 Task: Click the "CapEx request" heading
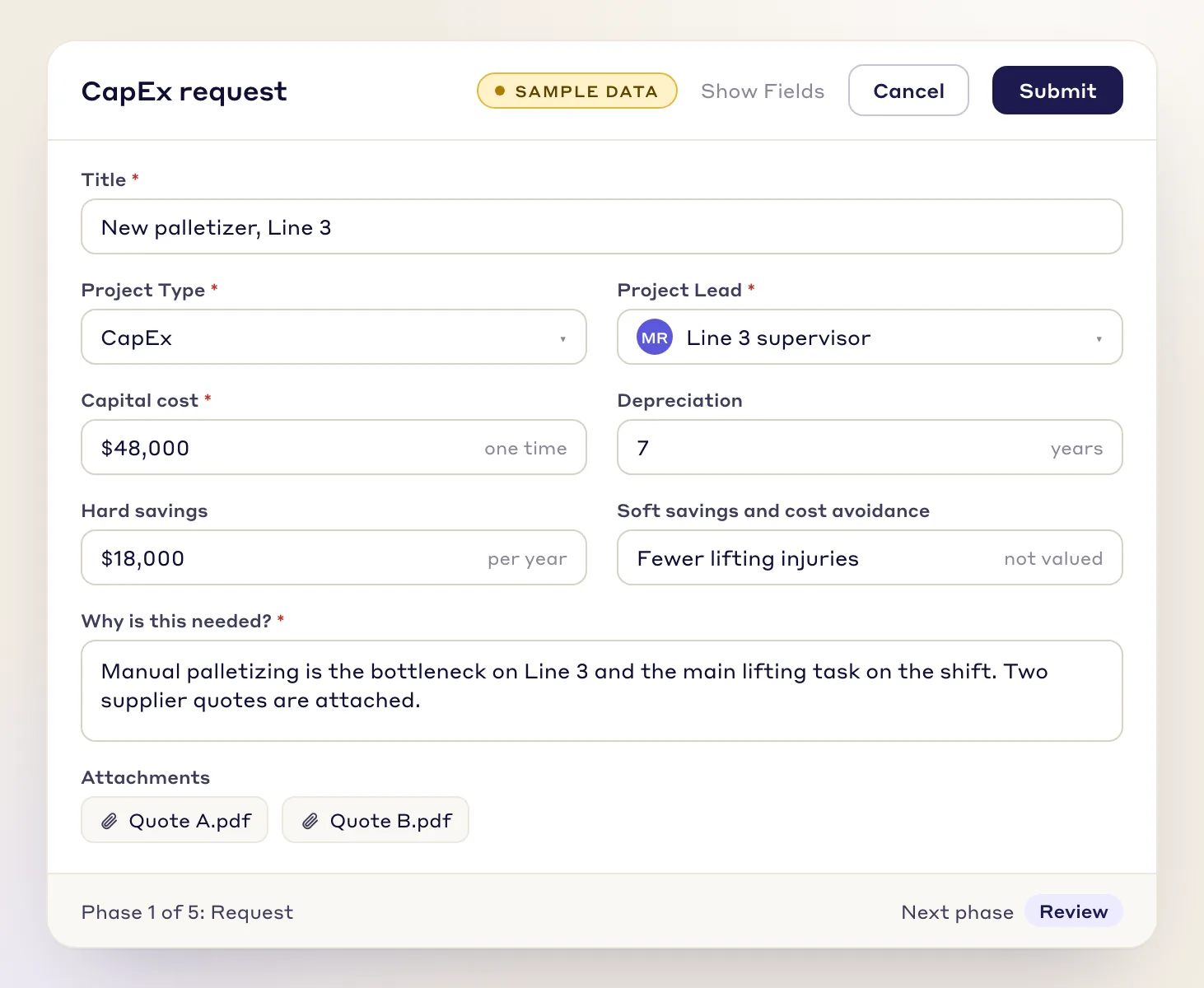coord(184,91)
